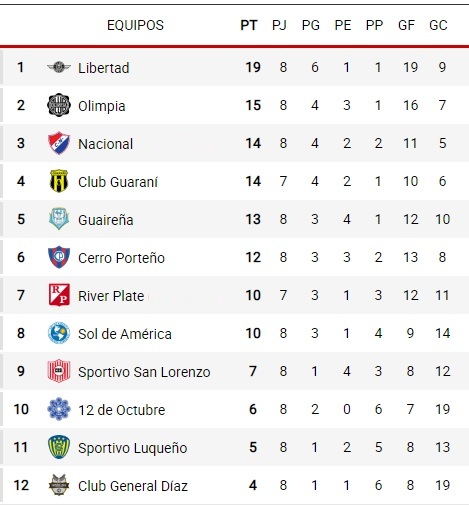The width and height of the screenshot is (469, 505).
Task: Click the GF column header
Action: click(x=406, y=25)
